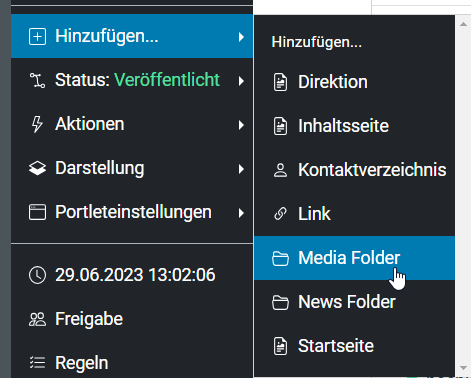471x378 pixels.
Task: Click the window icon for Portleteinstellungen
Action: click(x=37, y=212)
